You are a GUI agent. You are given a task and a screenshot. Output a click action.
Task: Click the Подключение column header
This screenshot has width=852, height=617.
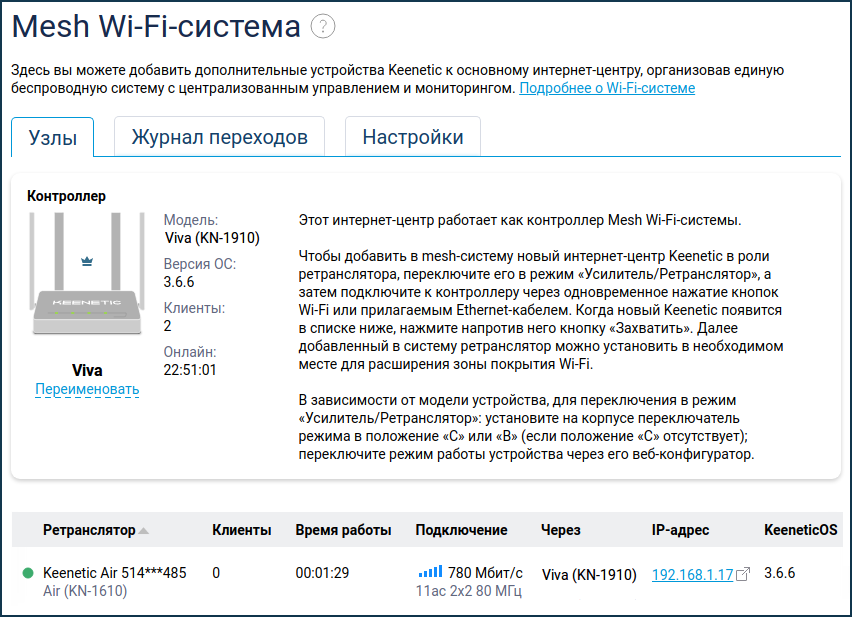click(x=461, y=530)
